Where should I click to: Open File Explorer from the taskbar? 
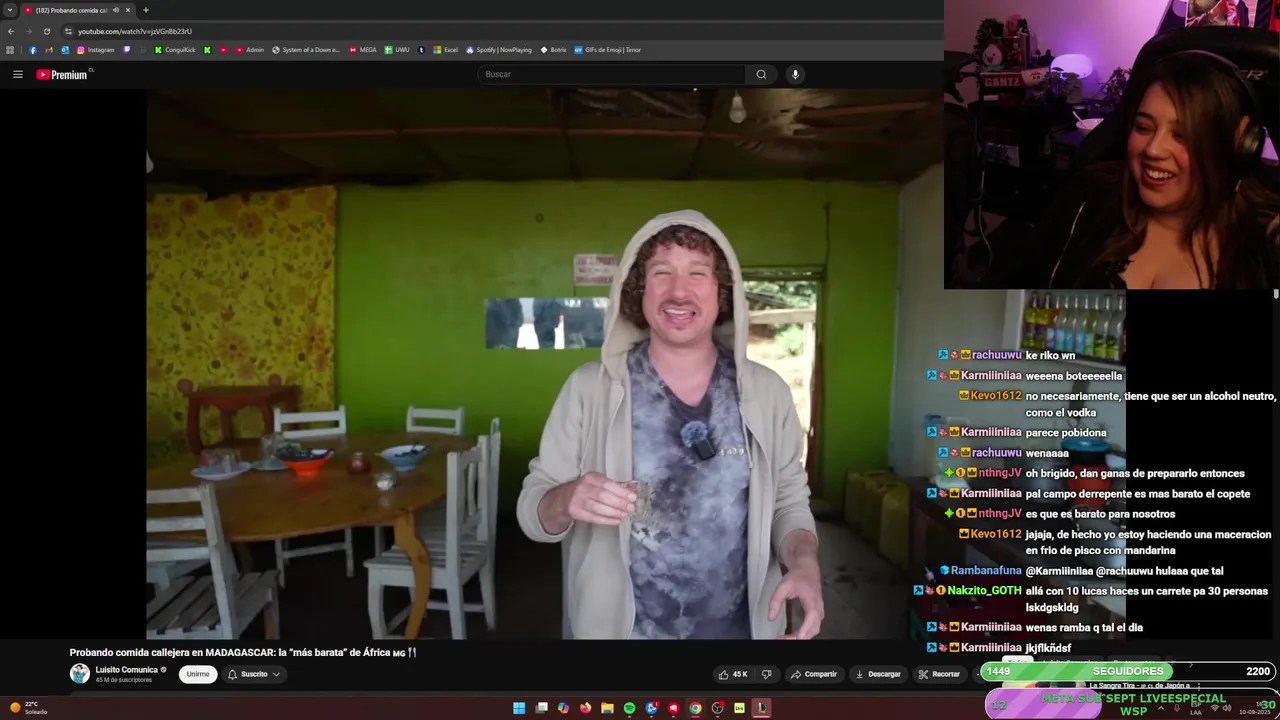[x=607, y=708]
